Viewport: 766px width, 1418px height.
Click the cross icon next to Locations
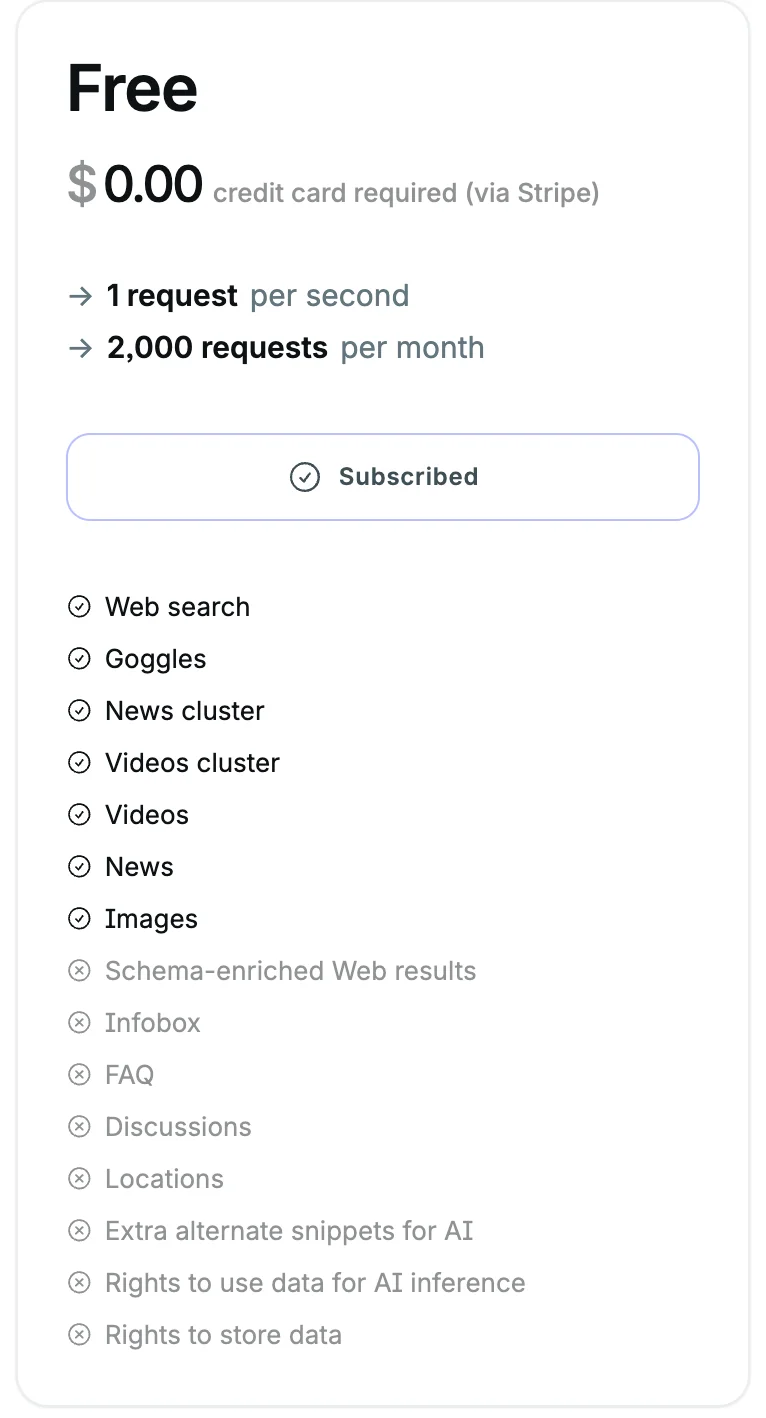tap(80, 1179)
